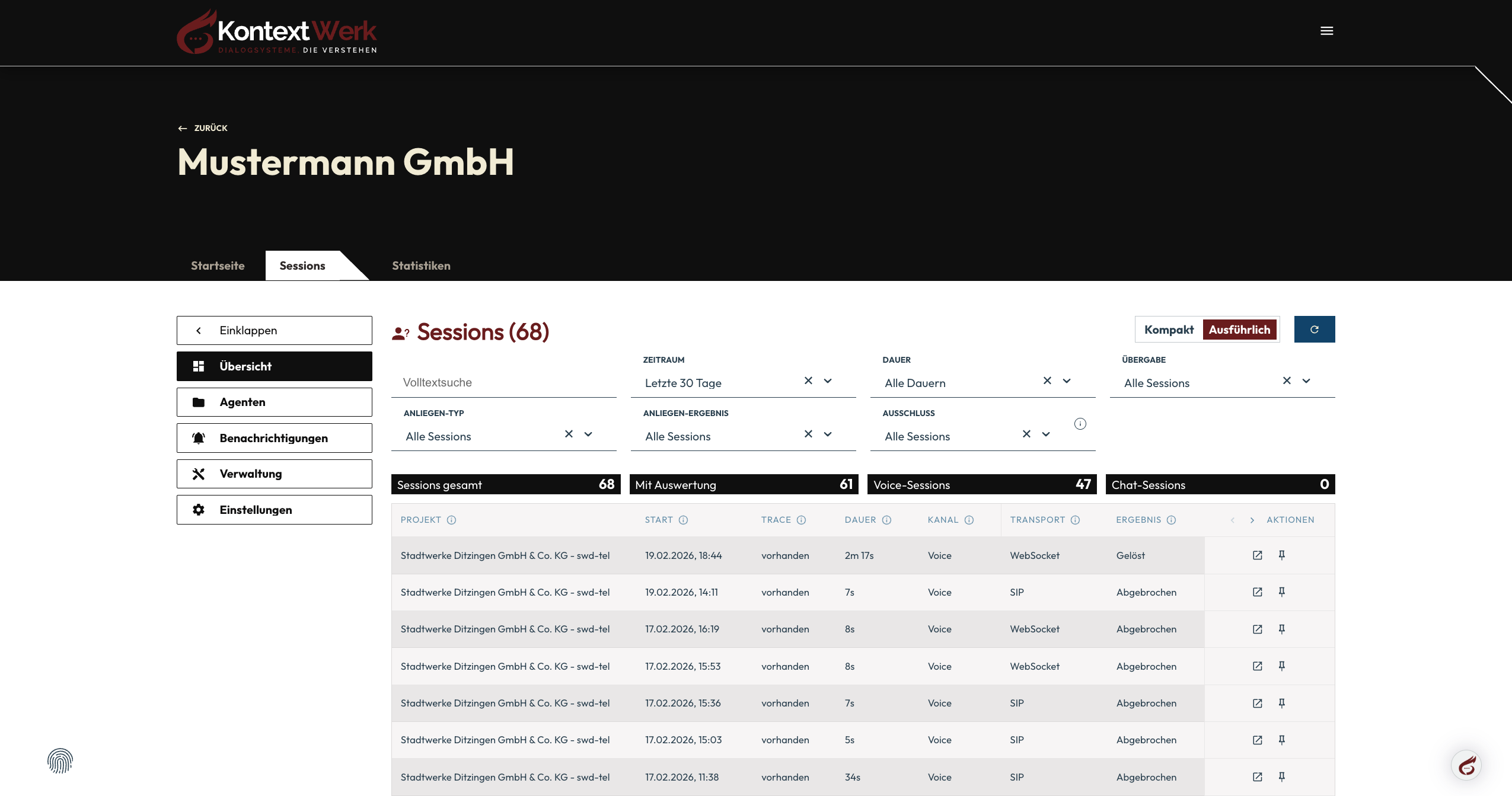Switch to the Statistiken tab

[x=420, y=265]
